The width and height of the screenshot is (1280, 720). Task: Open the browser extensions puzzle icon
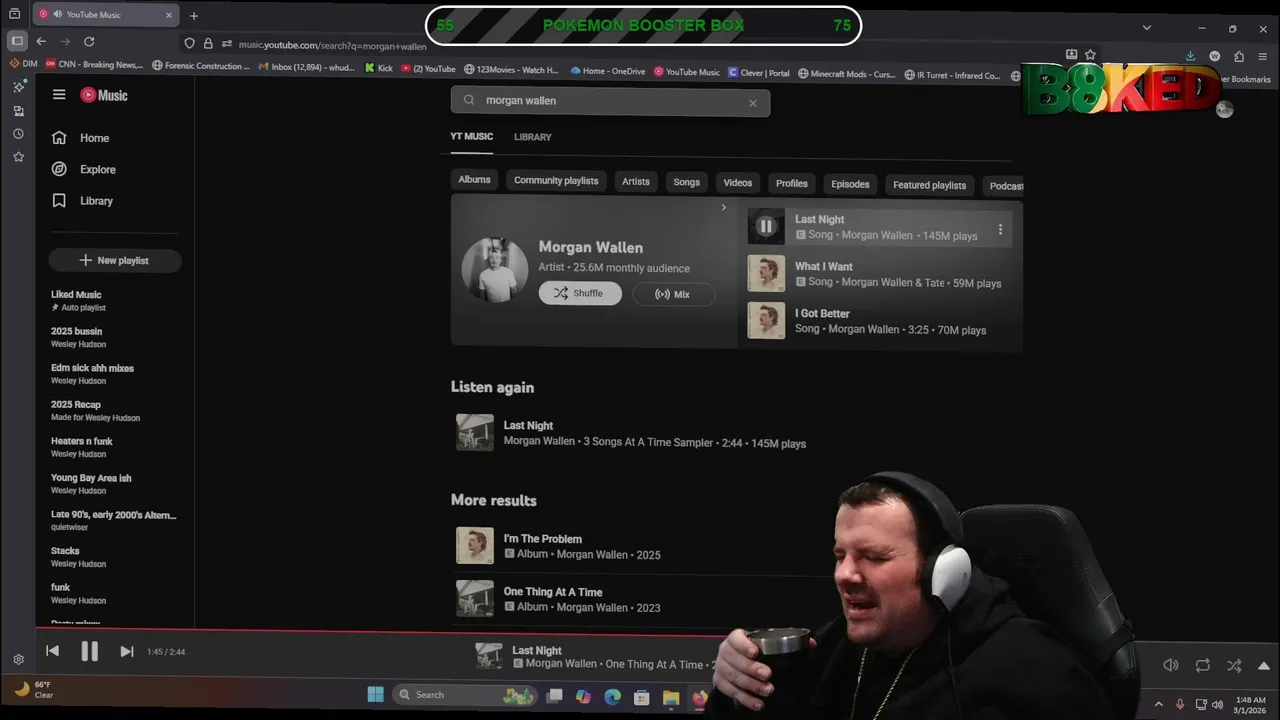[1239, 57]
